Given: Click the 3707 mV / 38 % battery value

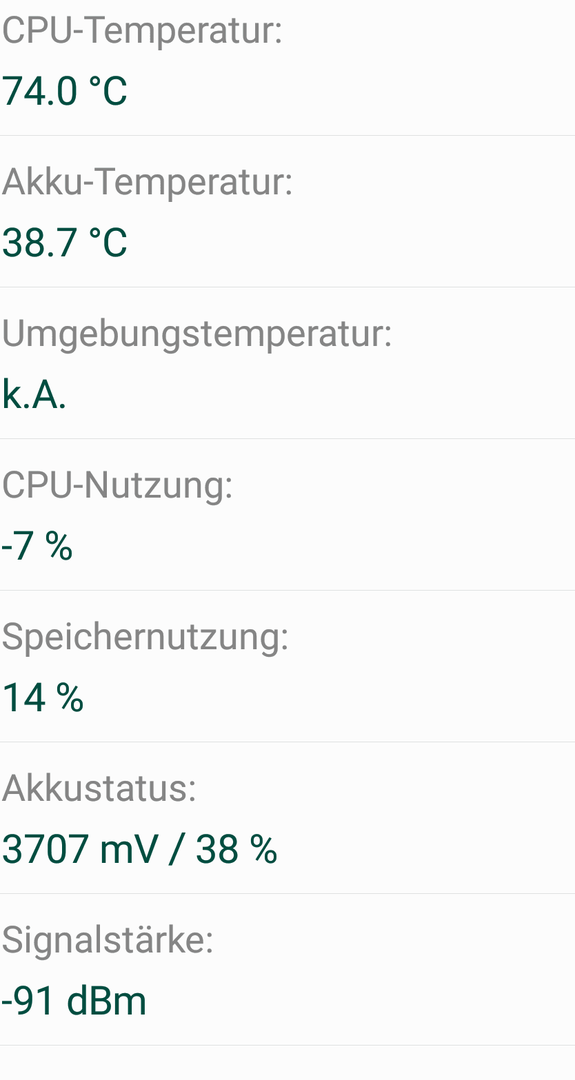Looking at the screenshot, I should coord(140,849).
